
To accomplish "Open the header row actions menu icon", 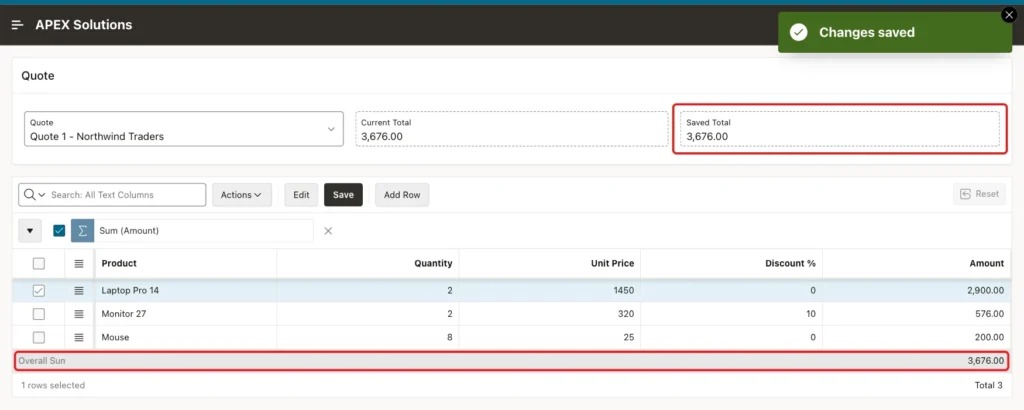I will click(79, 264).
